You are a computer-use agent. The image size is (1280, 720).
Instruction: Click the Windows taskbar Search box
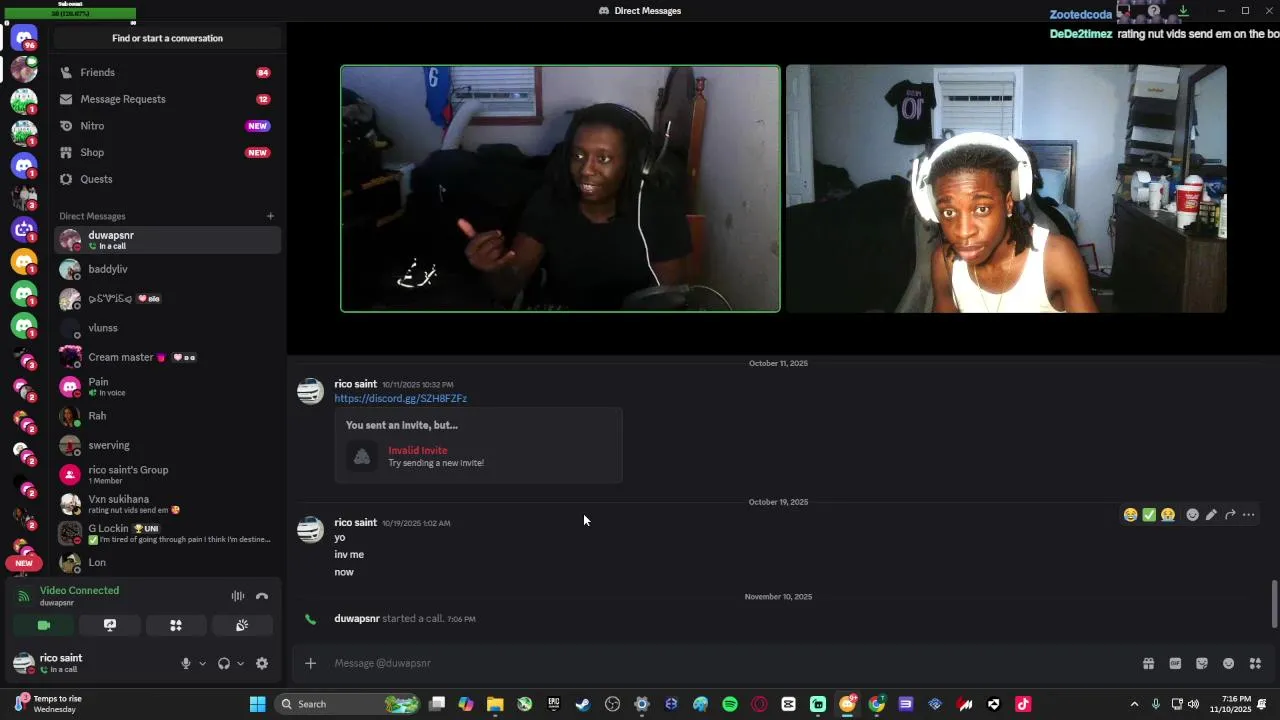[x=346, y=704]
